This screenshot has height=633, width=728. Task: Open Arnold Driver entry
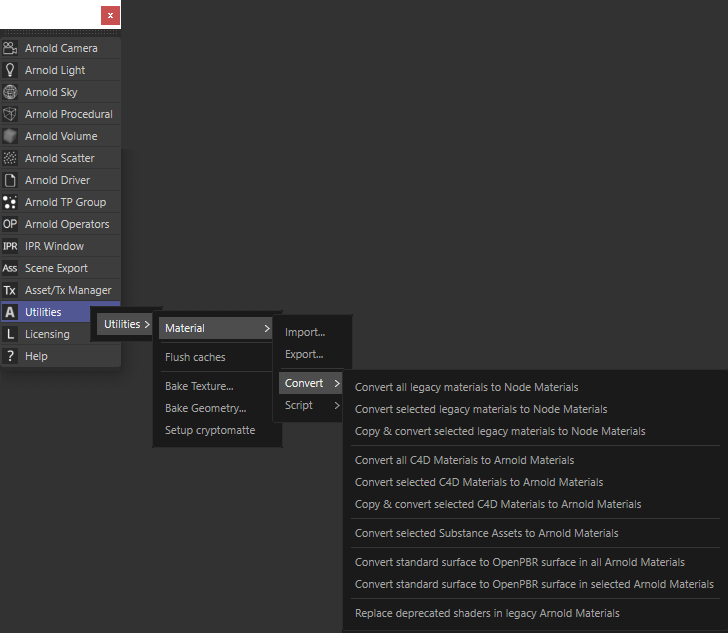click(61, 180)
